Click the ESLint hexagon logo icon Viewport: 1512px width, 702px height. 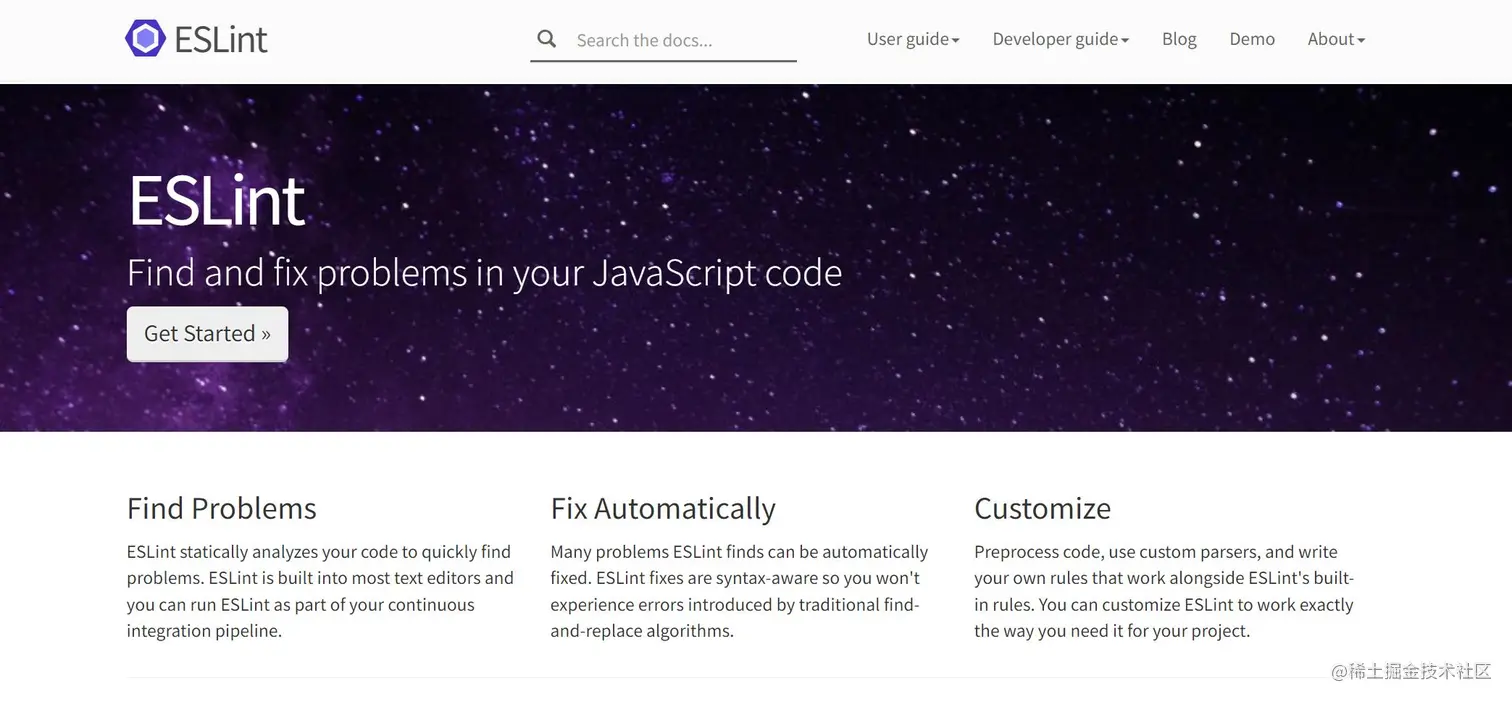[x=145, y=39]
